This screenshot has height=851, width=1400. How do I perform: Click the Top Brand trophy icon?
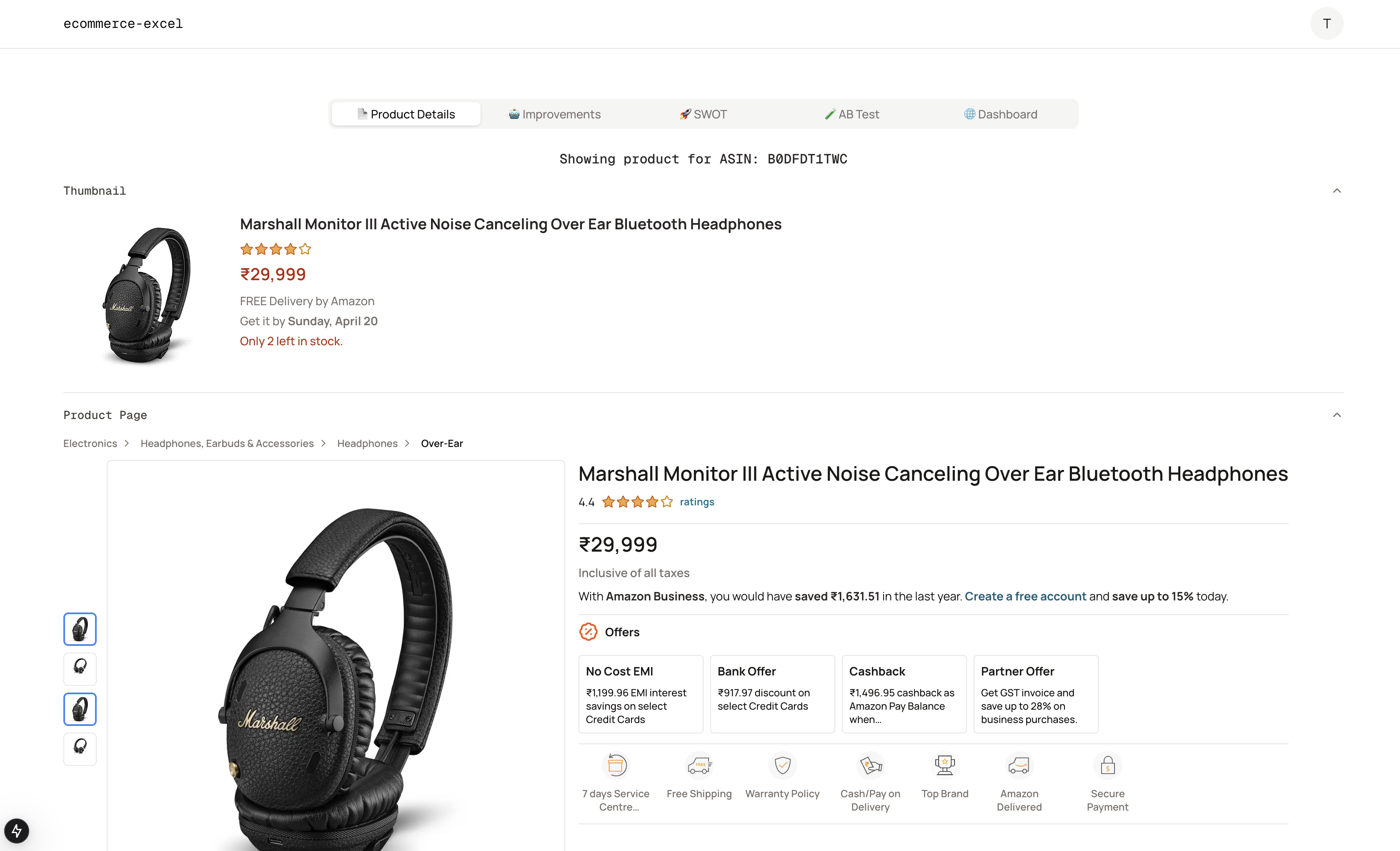944,765
